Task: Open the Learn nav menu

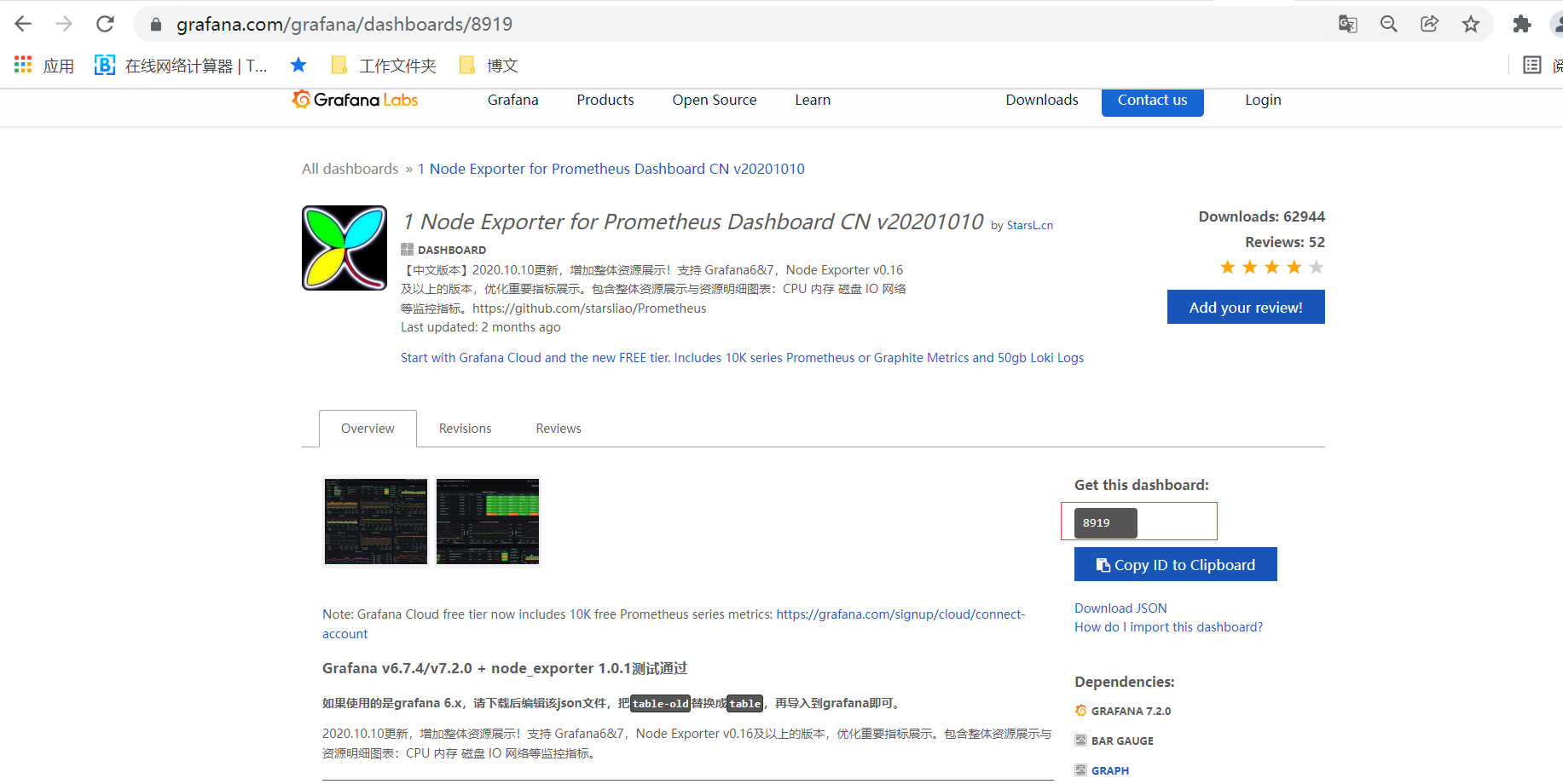Action: pos(813,100)
